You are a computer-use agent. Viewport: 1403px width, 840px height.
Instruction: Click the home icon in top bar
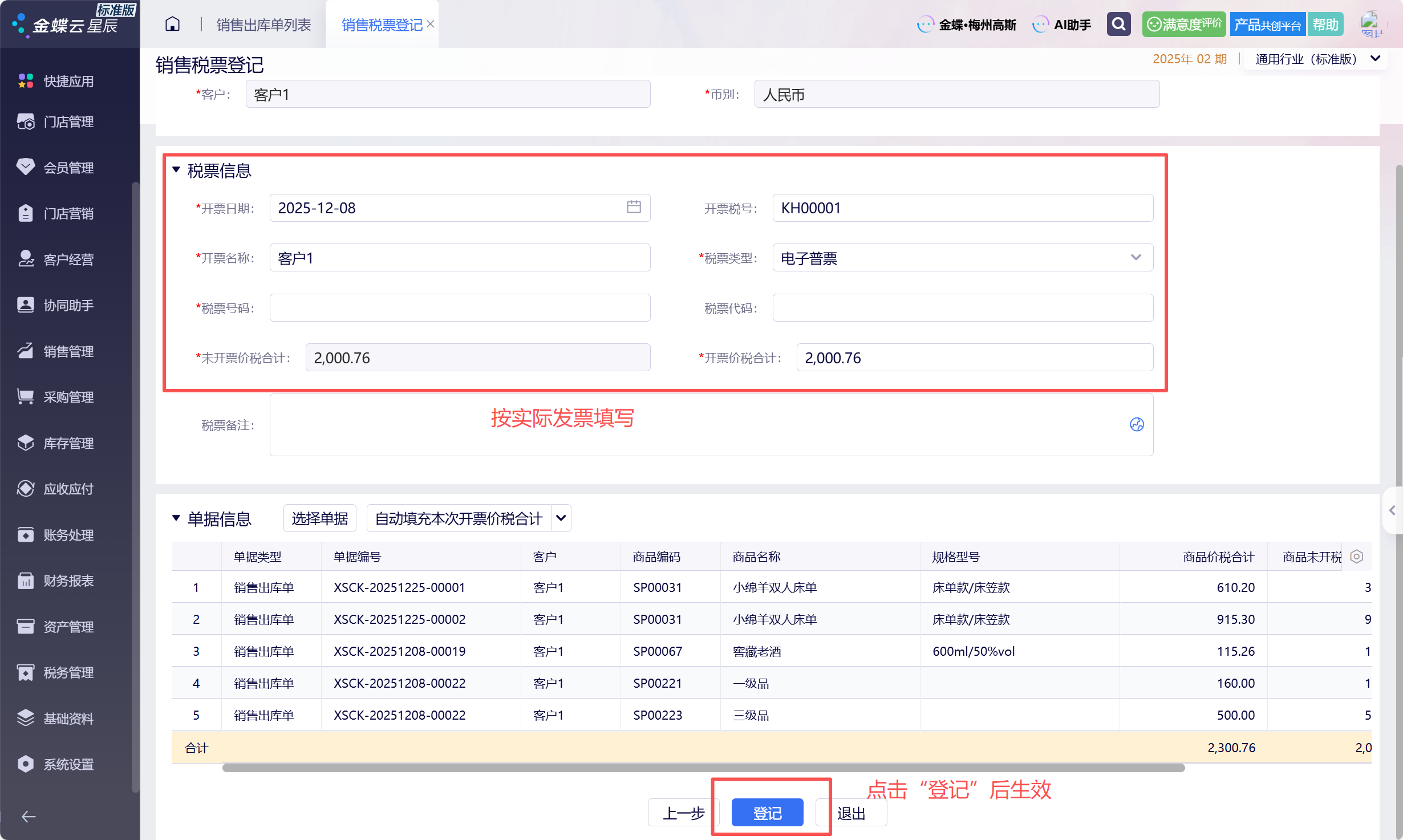coord(172,24)
